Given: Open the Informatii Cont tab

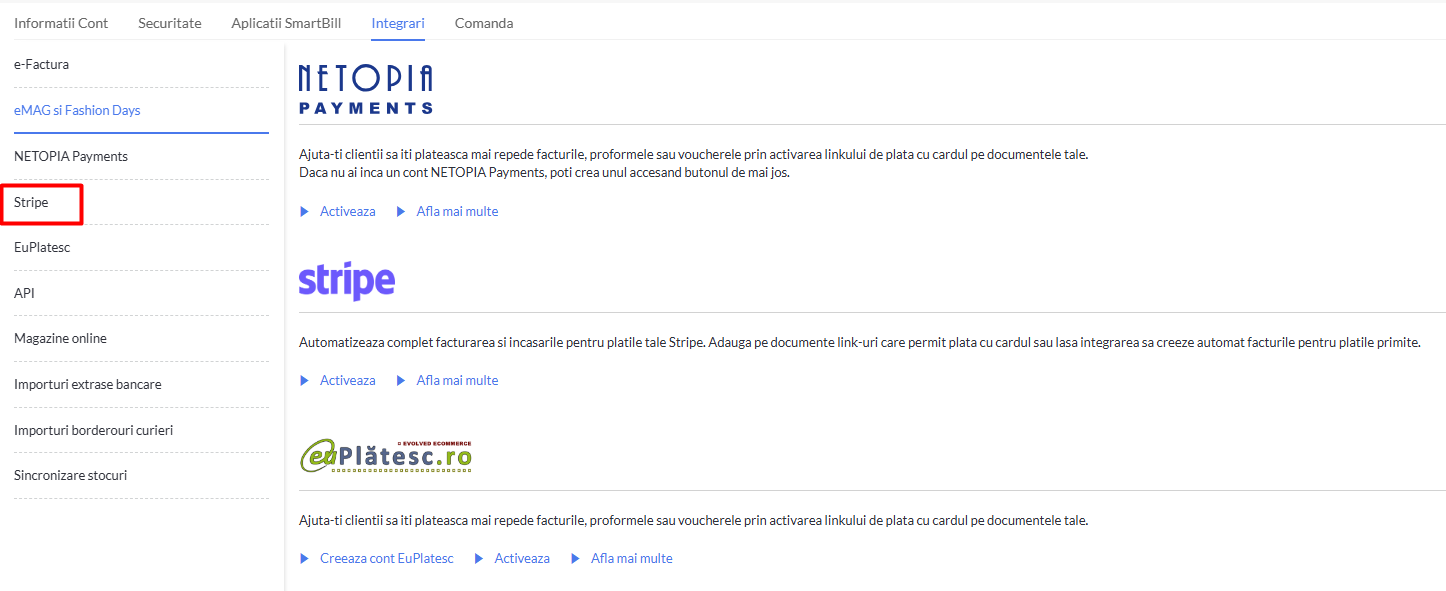Looking at the screenshot, I should 61,23.
